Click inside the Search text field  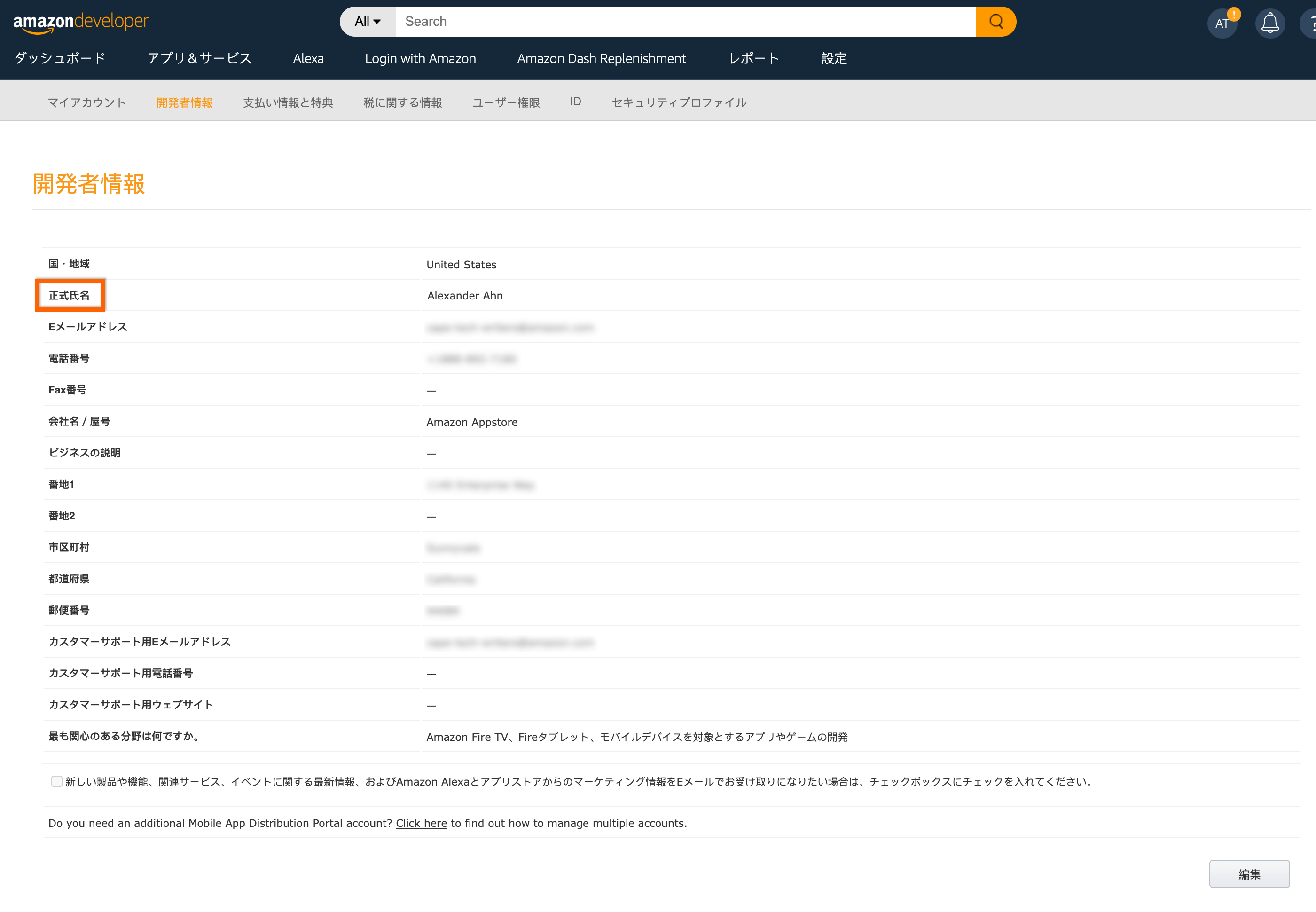coord(685,22)
